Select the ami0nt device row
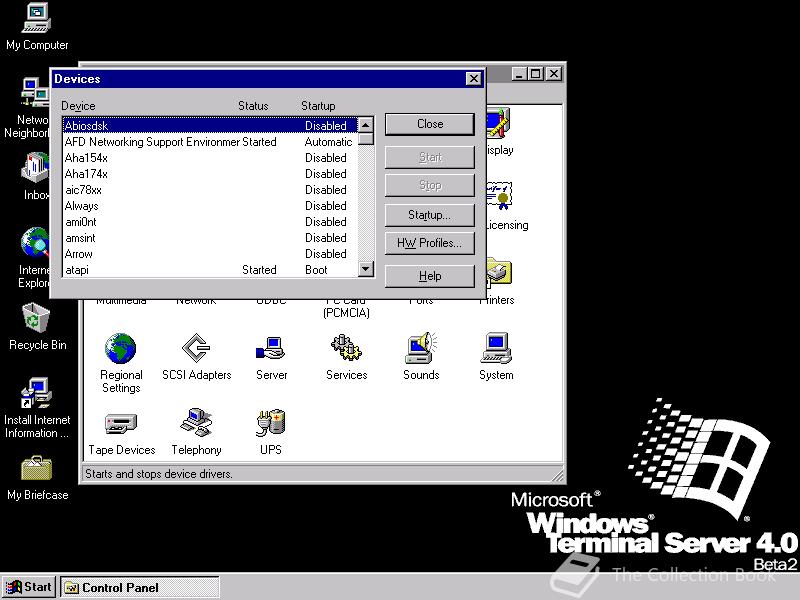The image size is (800, 600). click(210, 222)
